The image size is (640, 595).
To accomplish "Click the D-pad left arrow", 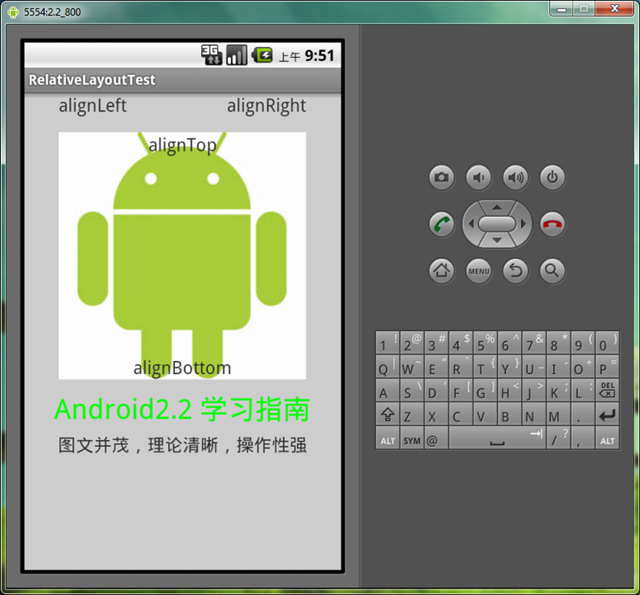I will tap(471, 224).
